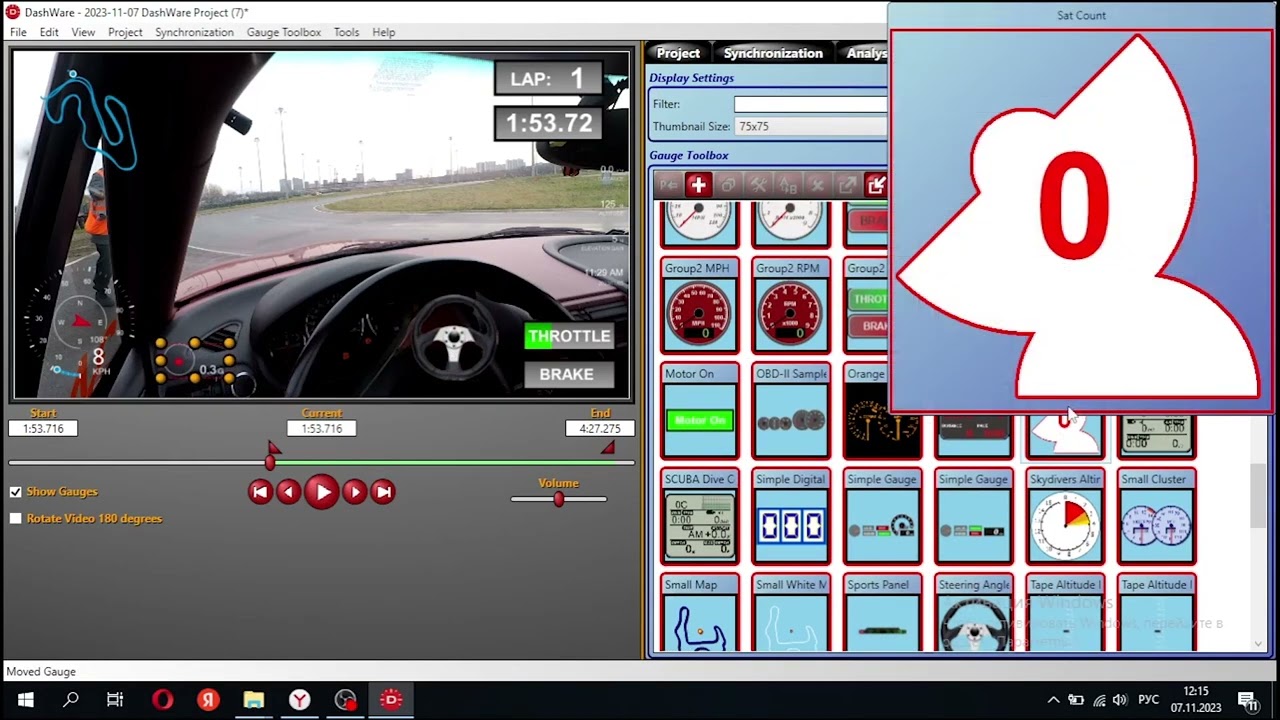Jump to end of video

[383, 491]
